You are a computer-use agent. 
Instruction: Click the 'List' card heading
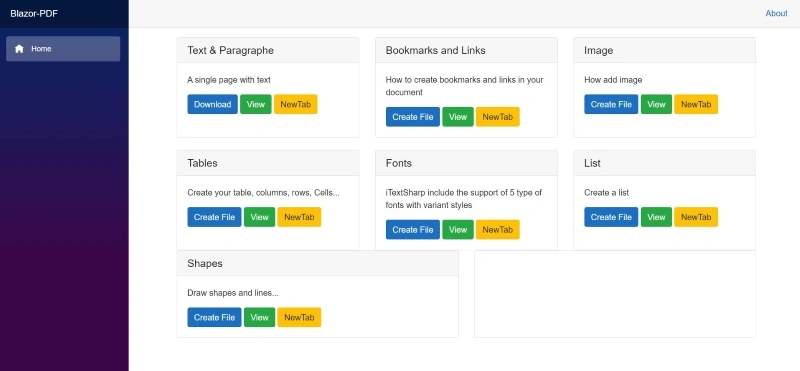coord(592,163)
